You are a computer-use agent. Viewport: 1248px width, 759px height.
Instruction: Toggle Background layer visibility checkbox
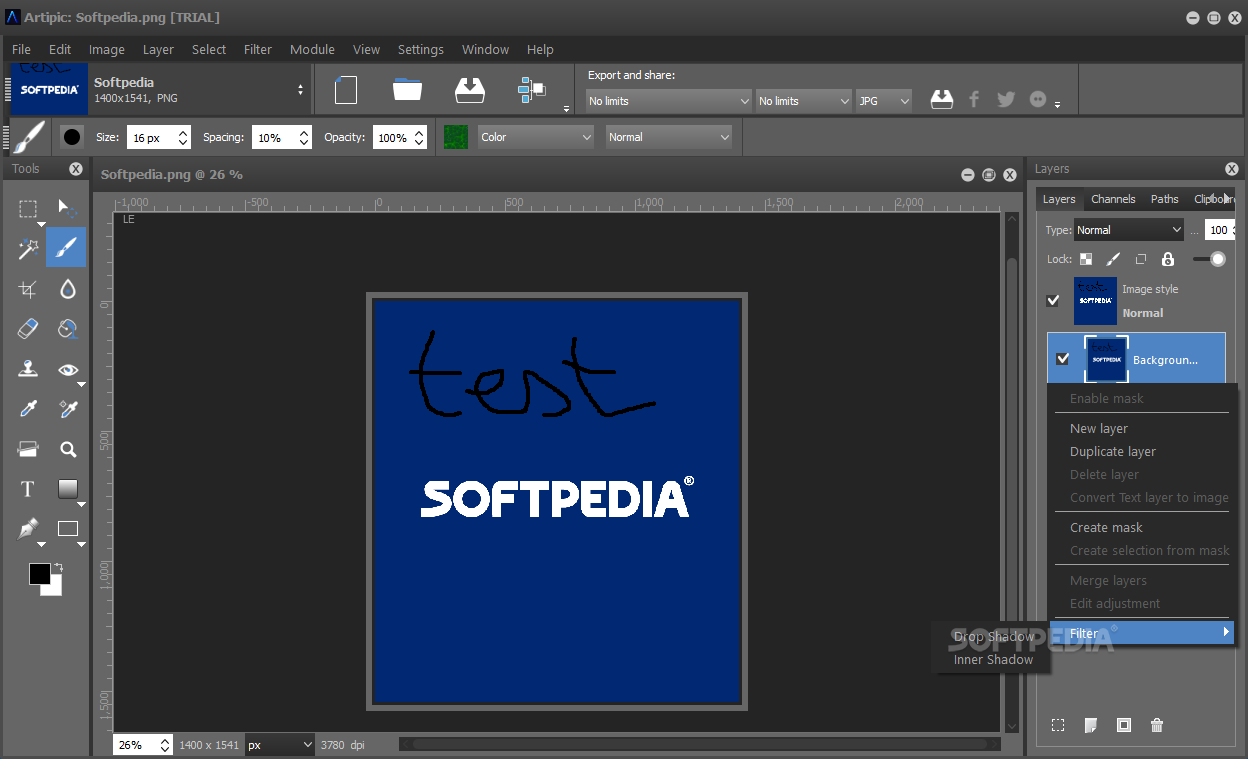coord(1063,359)
